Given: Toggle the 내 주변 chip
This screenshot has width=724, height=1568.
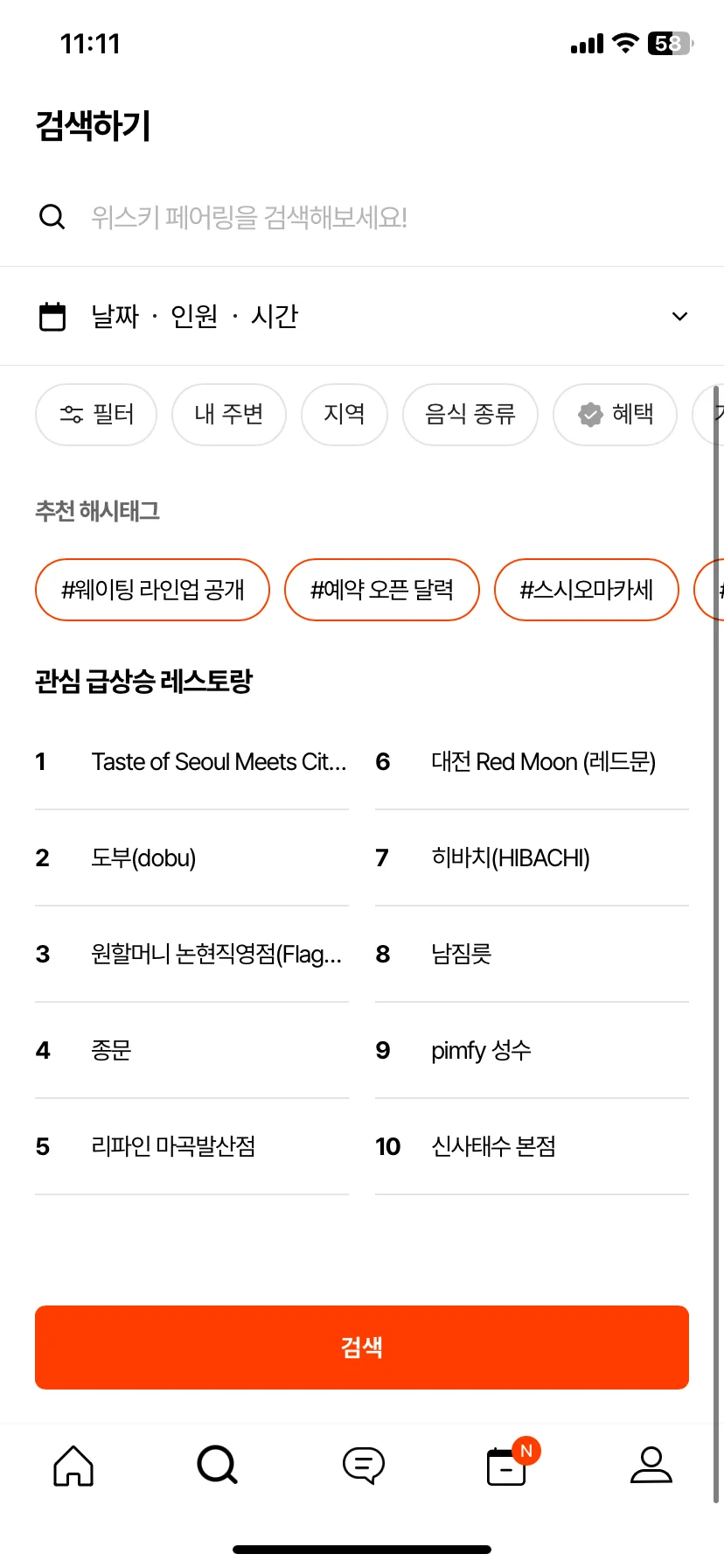Looking at the screenshot, I should tap(229, 415).
